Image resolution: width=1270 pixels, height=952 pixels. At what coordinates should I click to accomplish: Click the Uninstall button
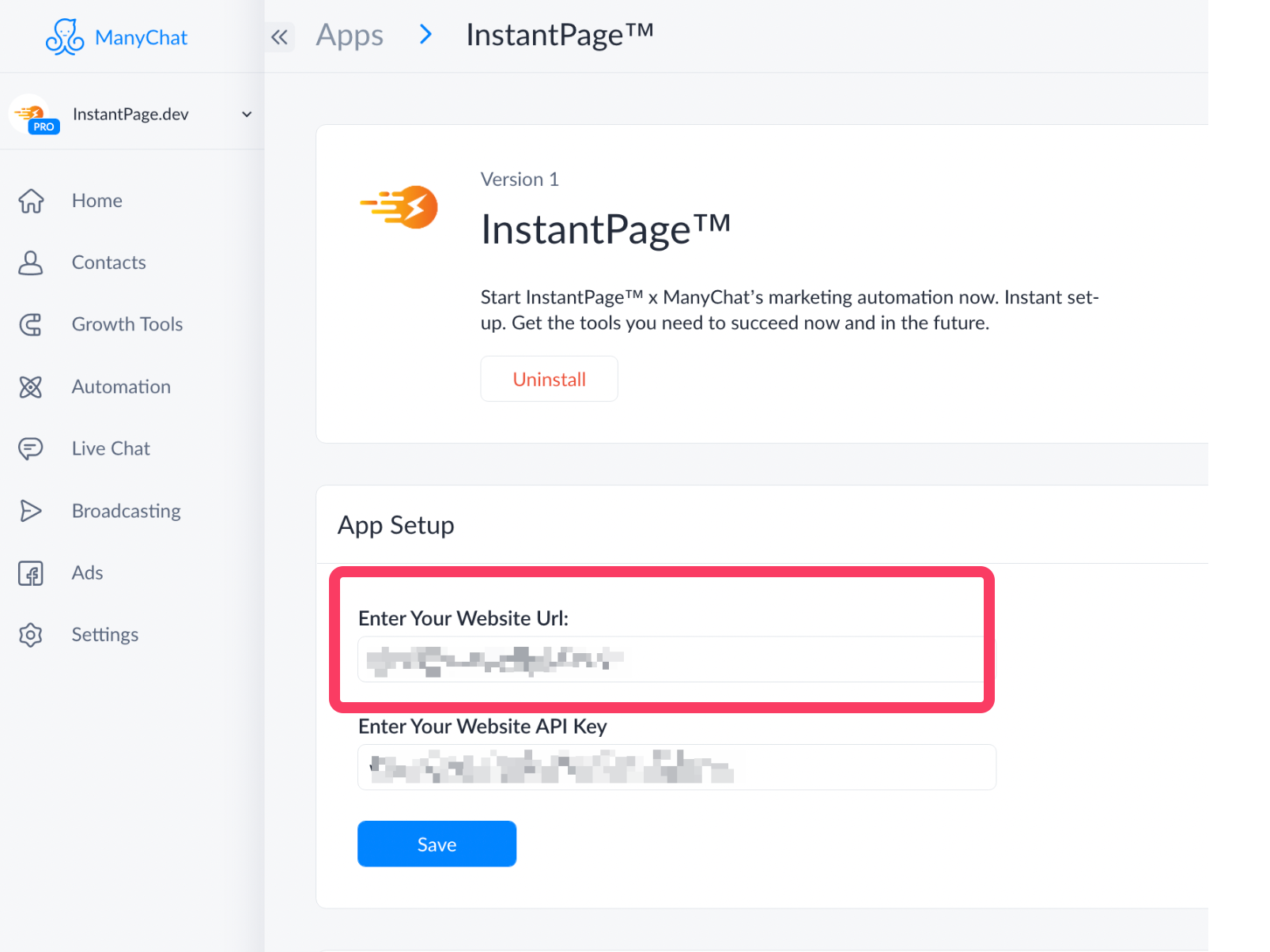[x=549, y=379]
